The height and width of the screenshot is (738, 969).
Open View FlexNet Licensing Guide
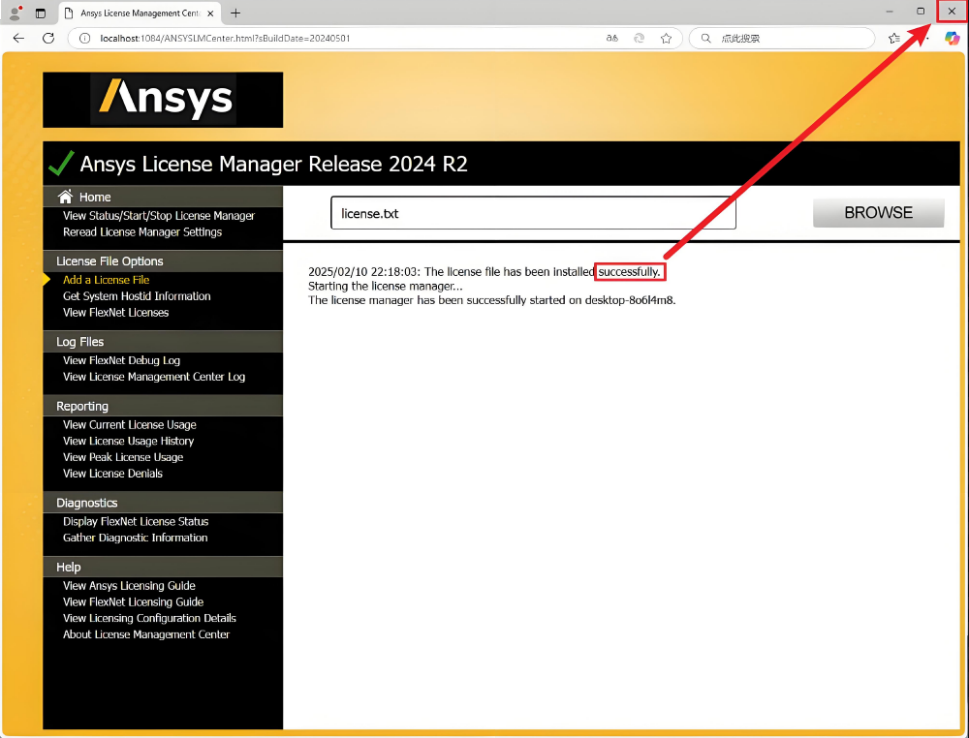133,602
